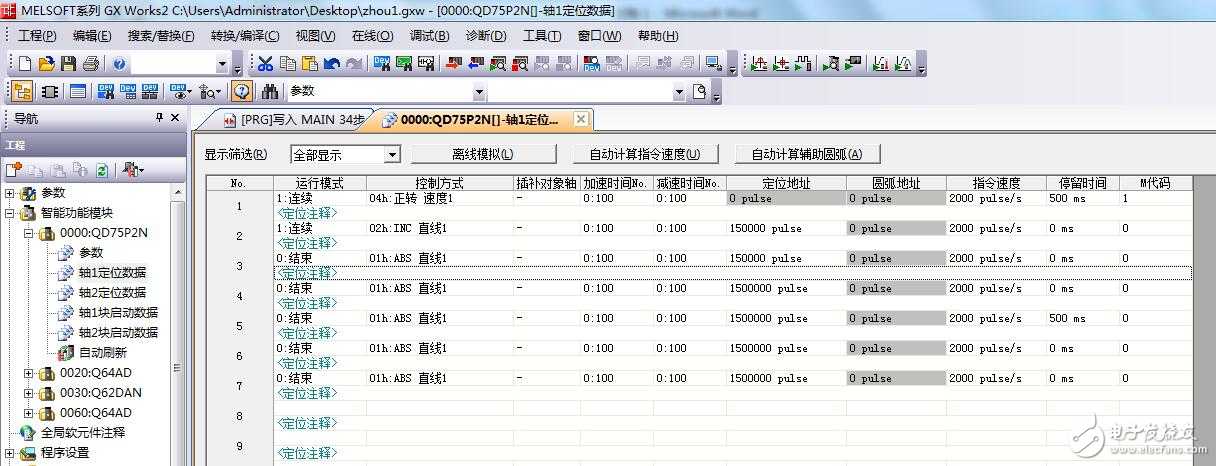Open the 帮助(H) menu
Image resolution: width=1216 pixels, height=466 pixels.
tap(658, 36)
